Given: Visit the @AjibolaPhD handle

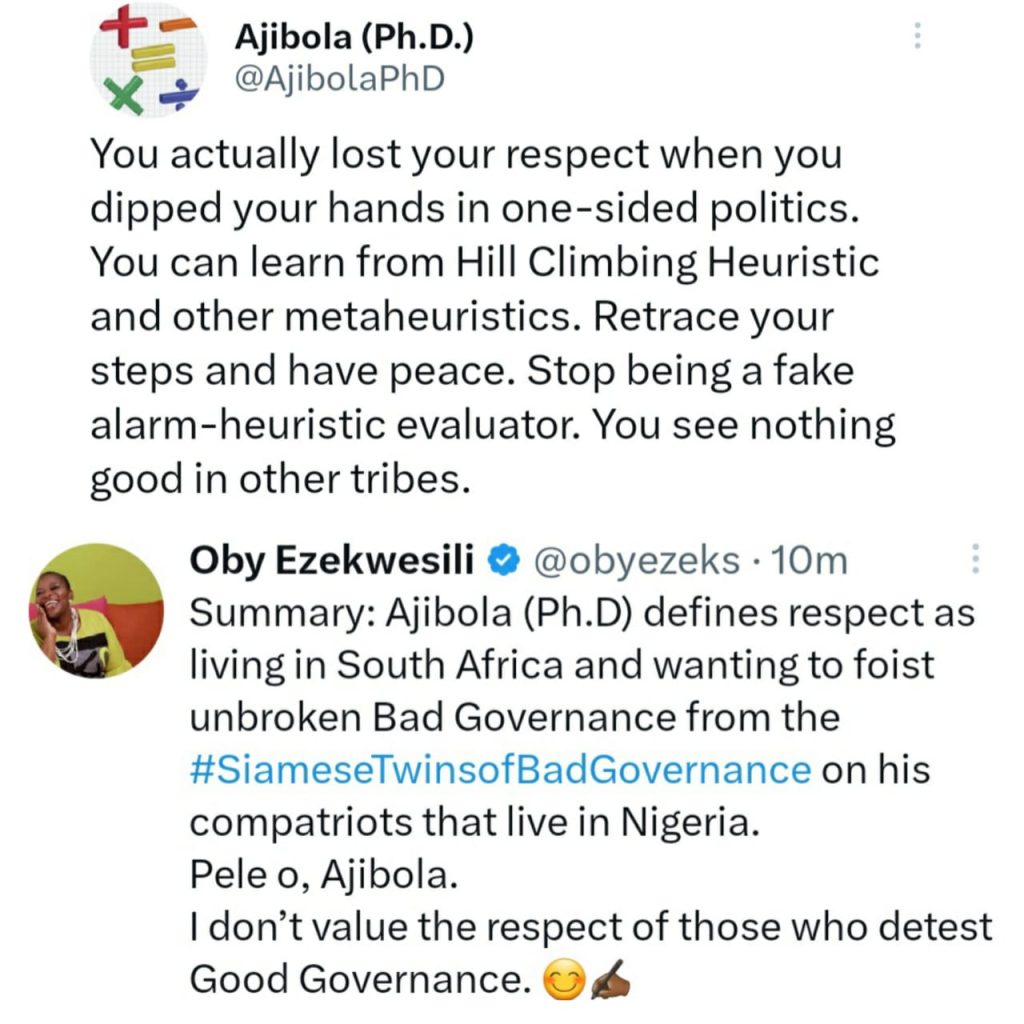Looking at the screenshot, I should pos(338,79).
